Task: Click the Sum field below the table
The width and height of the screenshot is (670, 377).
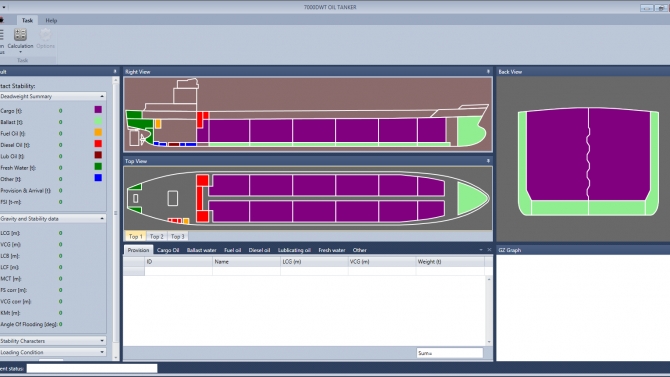Action: (450, 353)
